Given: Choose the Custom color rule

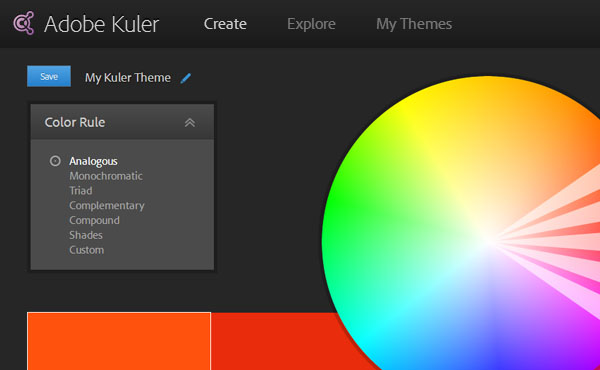Looking at the screenshot, I should click(x=86, y=250).
